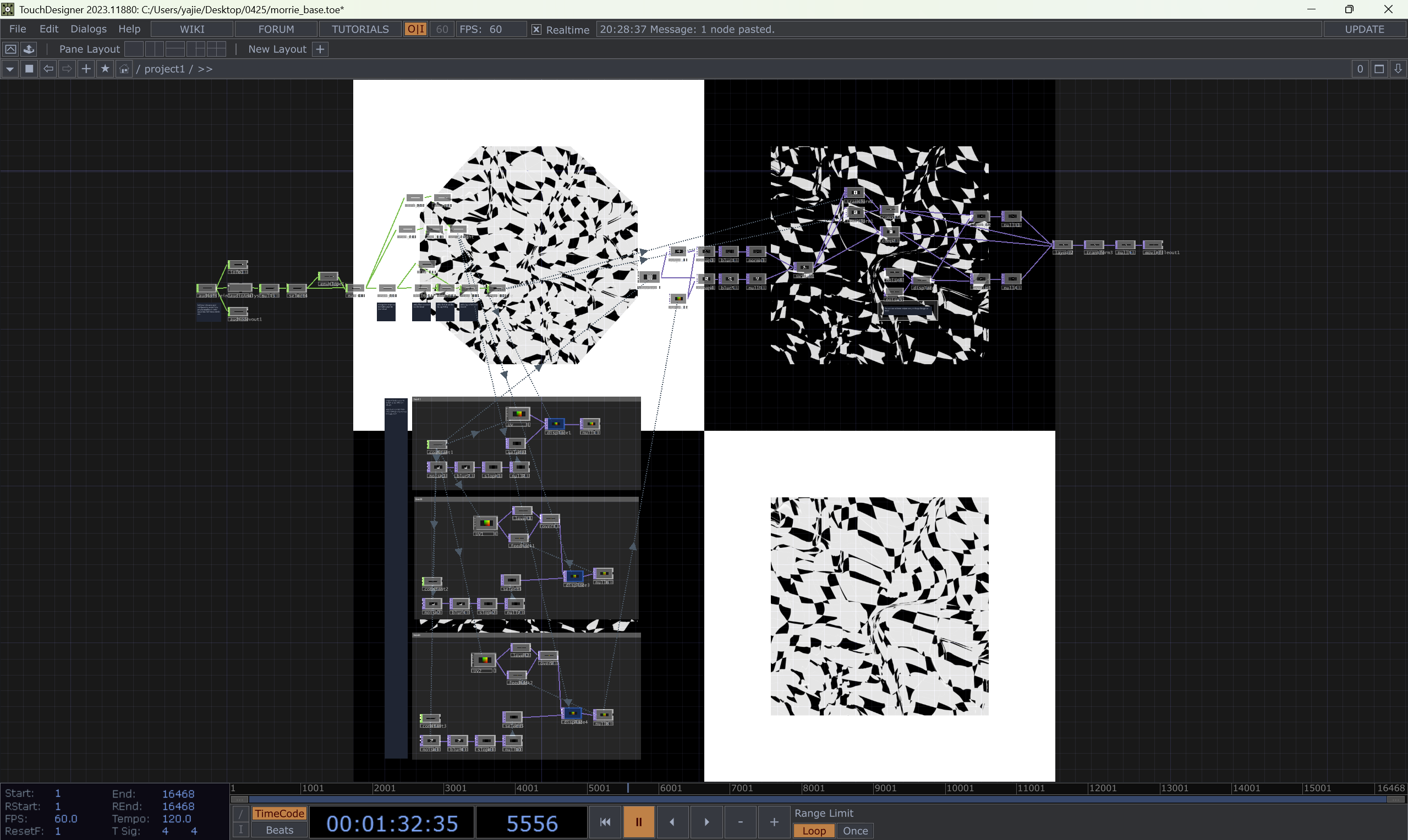Open the pane type dropdown arrow
The image size is (1408, 840).
click(9, 69)
